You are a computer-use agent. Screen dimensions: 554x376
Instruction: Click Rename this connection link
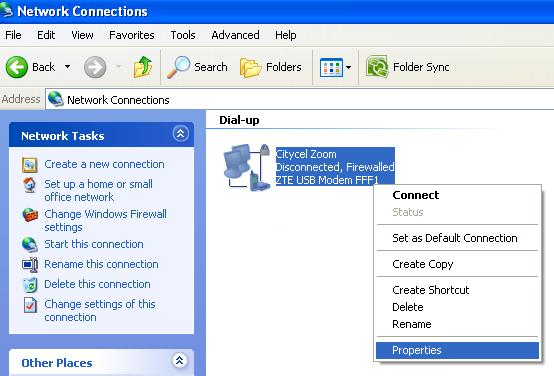pos(101,264)
